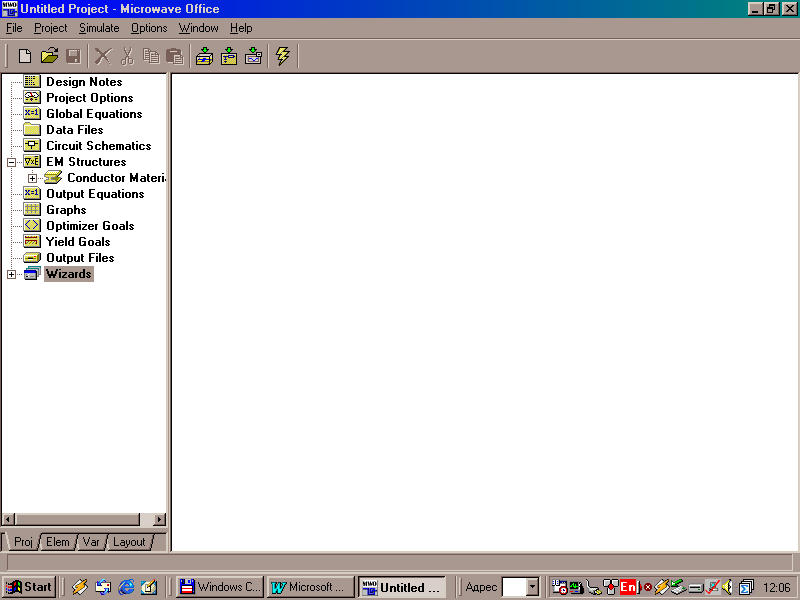
Task: Click the horizontal scrollbar thumb in project panel
Action: [x=77, y=520]
